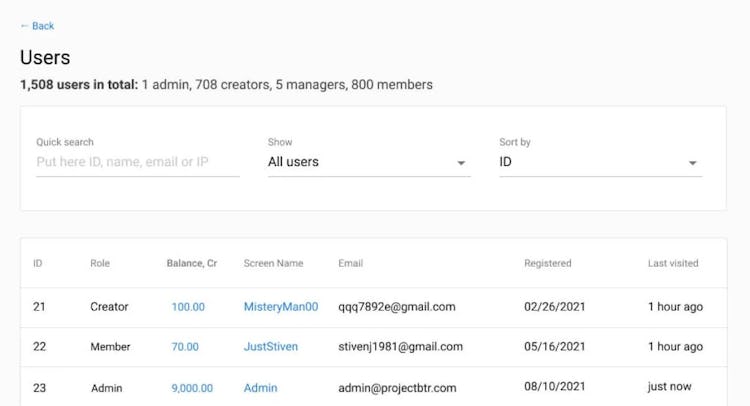750x406 pixels.
Task: Click the Registered column header
Action: pos(548,264)
